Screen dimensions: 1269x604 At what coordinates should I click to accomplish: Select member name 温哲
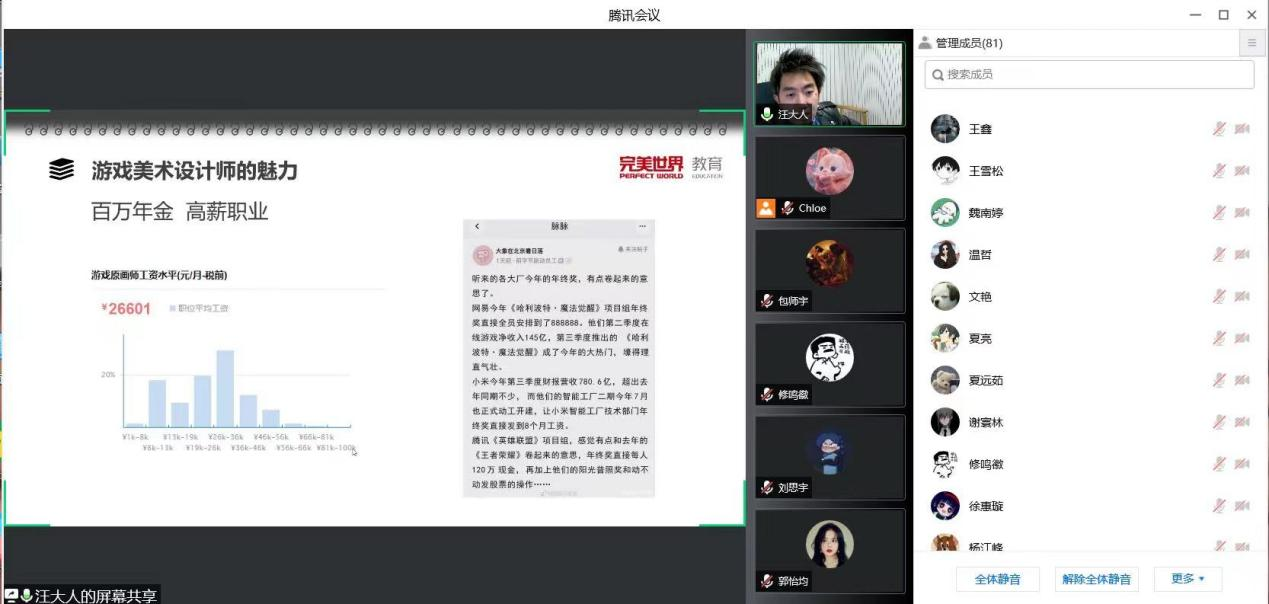click(x=980, y=255)
